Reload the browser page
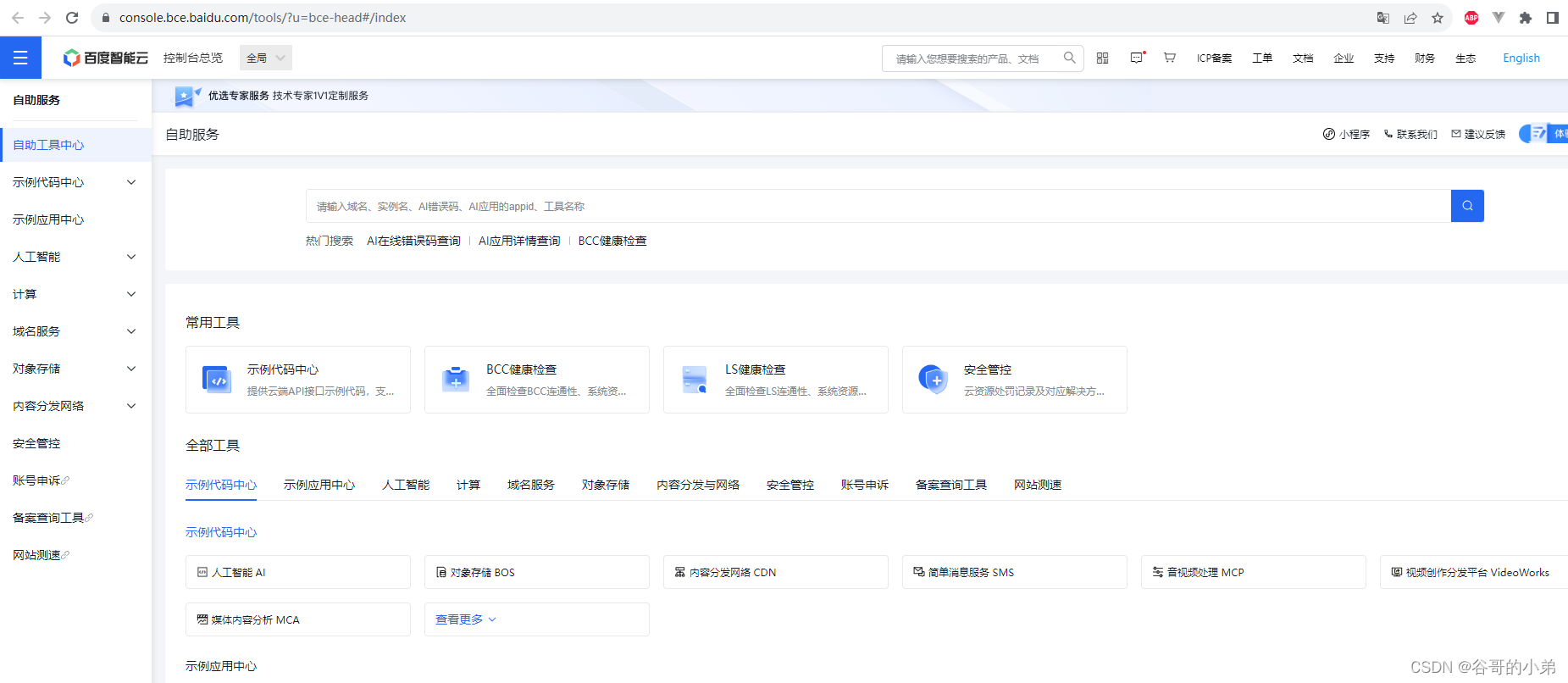The width and height of the screenshot is (1568, 683). 72,18
